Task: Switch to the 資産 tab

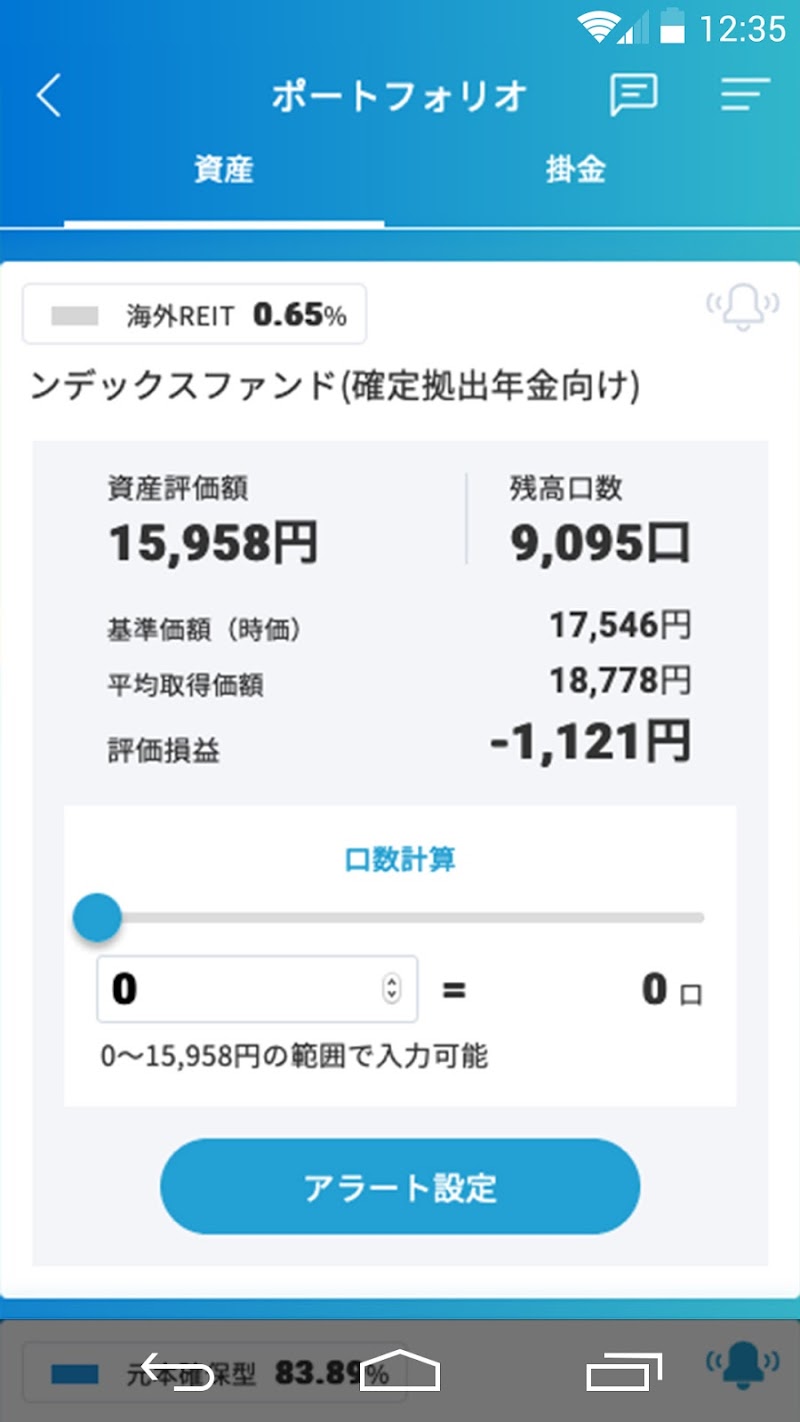Action: (224, 169)
